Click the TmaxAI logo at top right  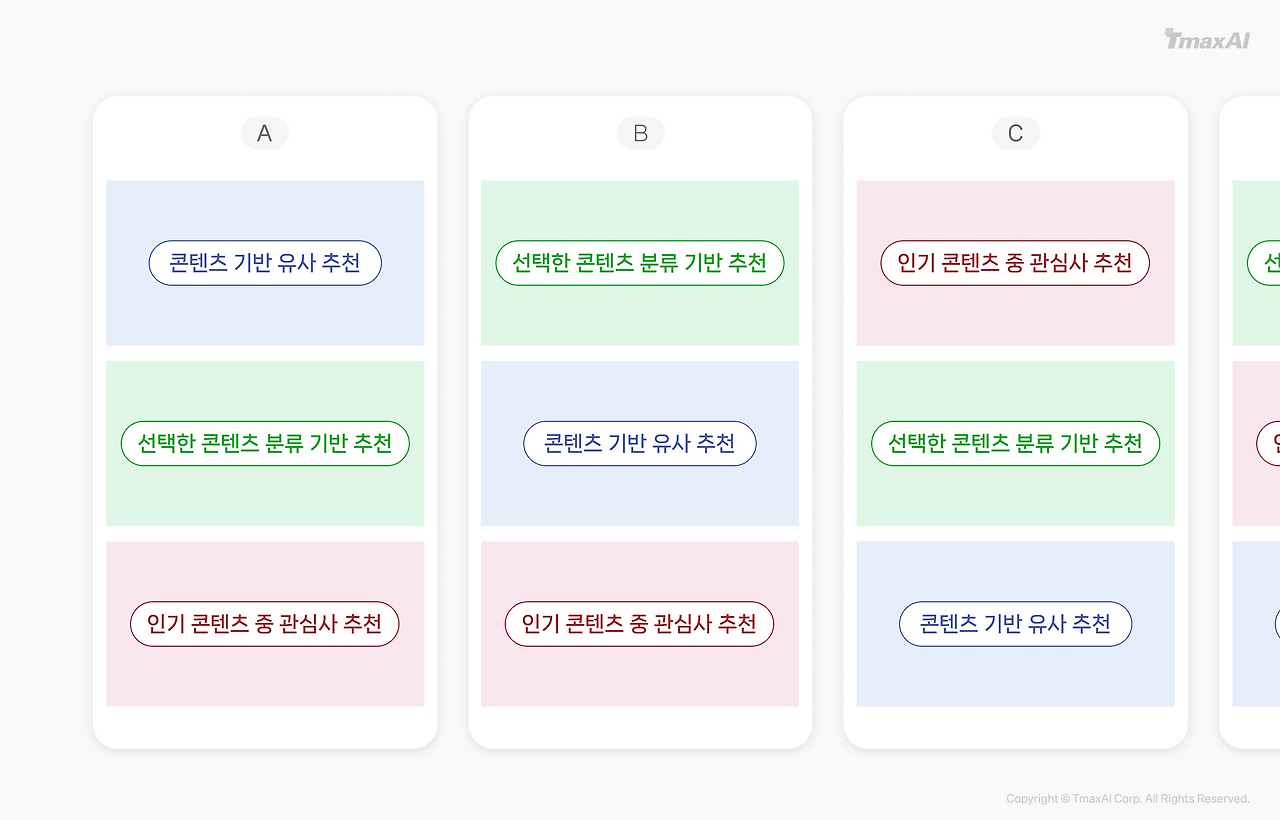pos(1206,40)
